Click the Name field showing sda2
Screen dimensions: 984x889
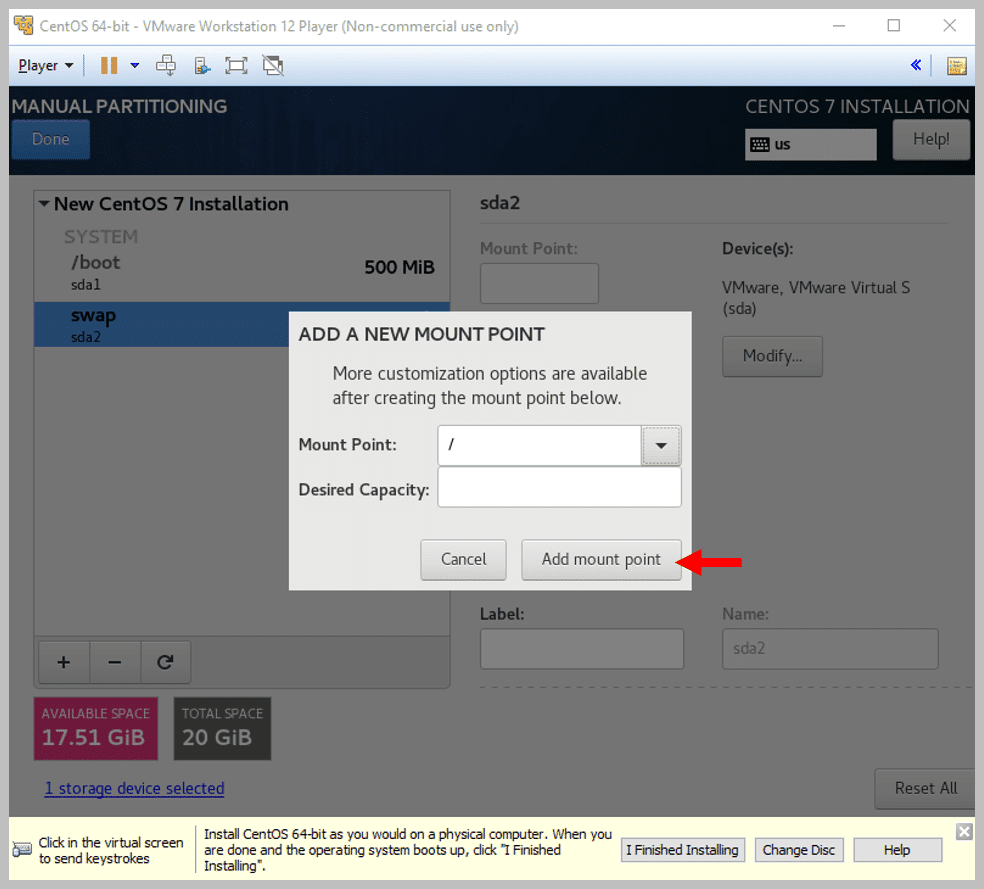click(830, 649)
